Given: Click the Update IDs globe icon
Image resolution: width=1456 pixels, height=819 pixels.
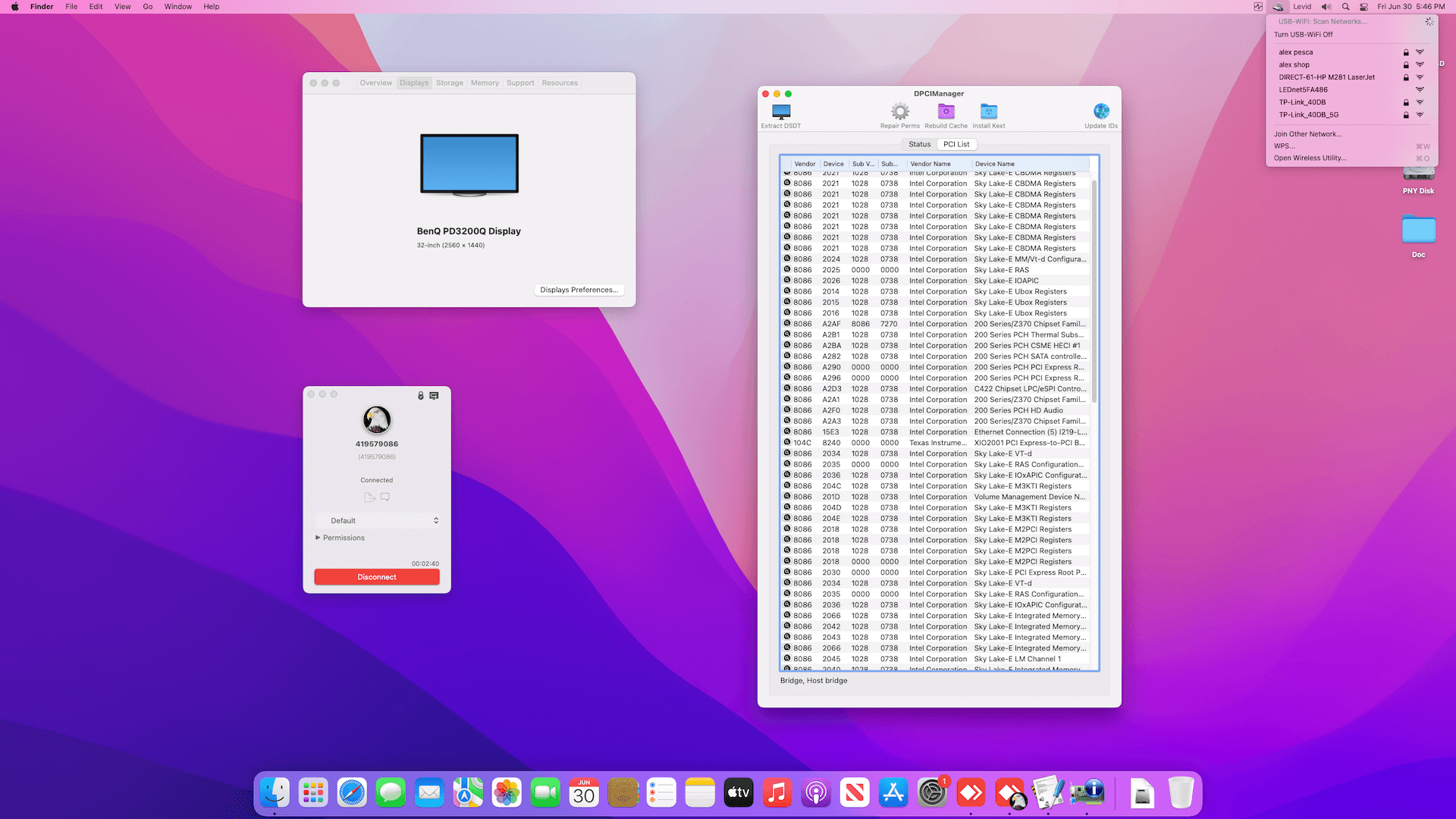Looking at the screenshot, I should 1101,112.
